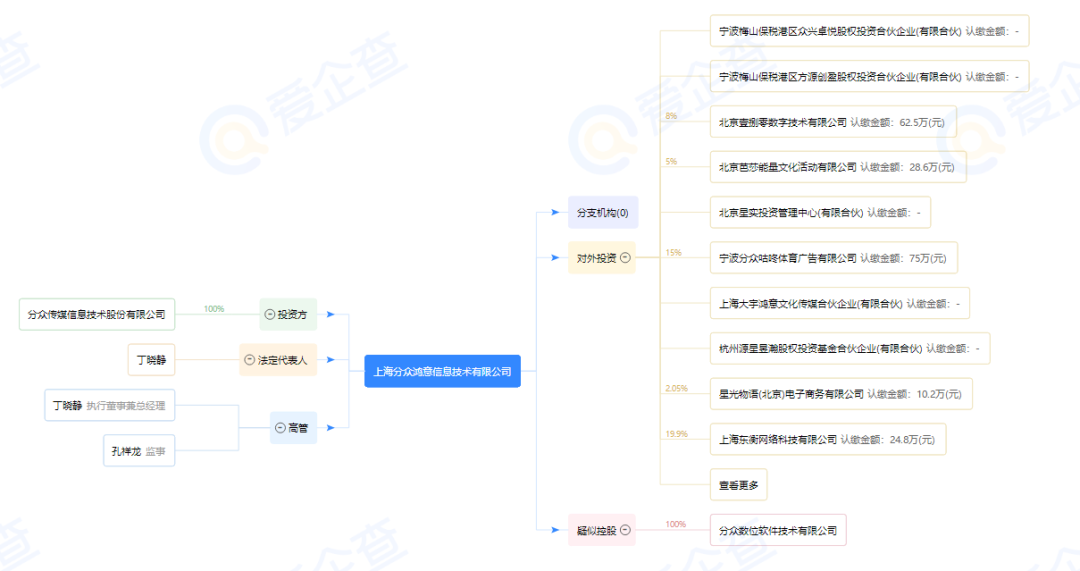1080x571 pixels.
Task: Open 宁波分众咕咚体育广告有限公司 node
Action: pos(833,258)
